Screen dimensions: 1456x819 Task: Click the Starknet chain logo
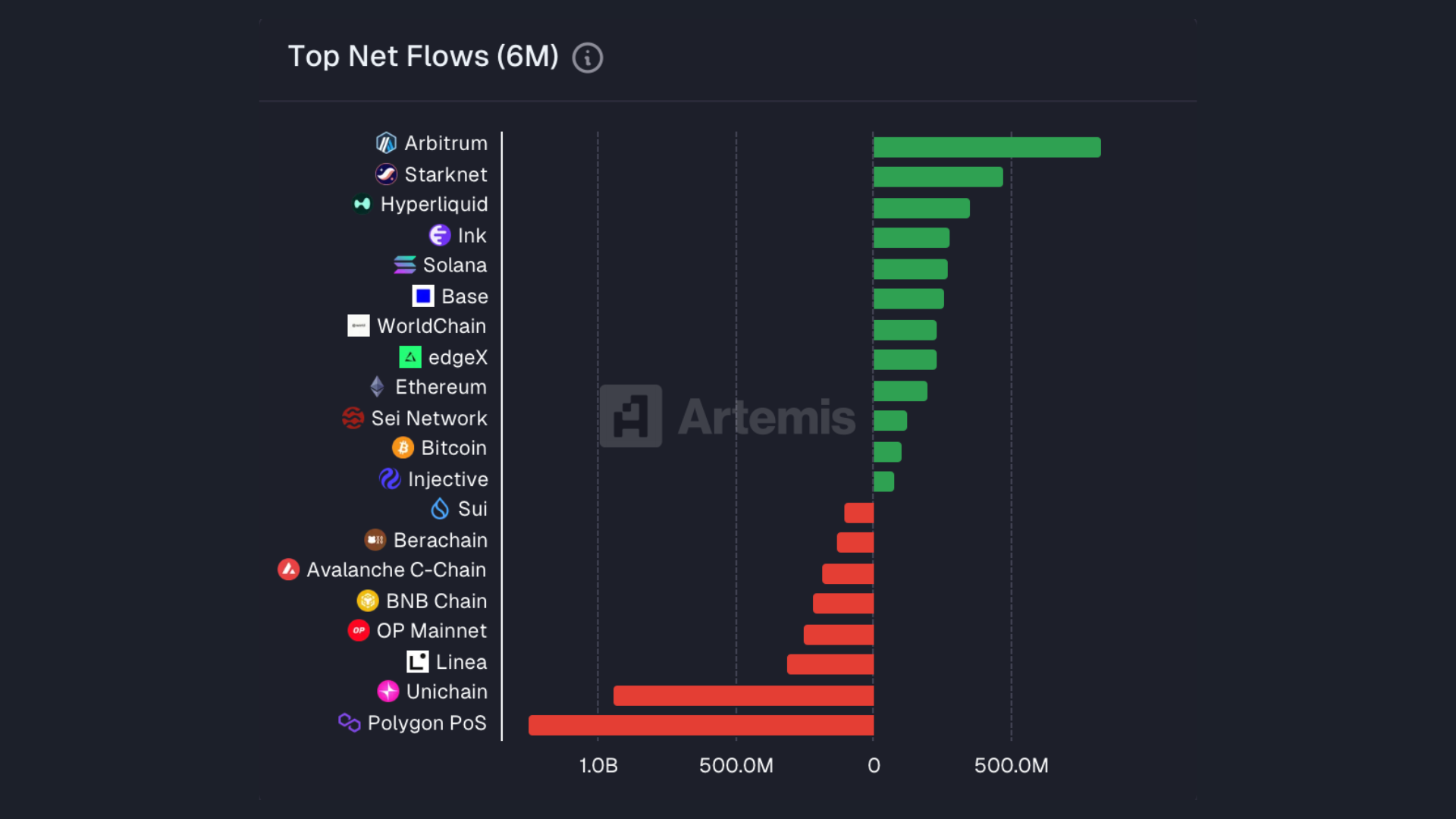386,174
